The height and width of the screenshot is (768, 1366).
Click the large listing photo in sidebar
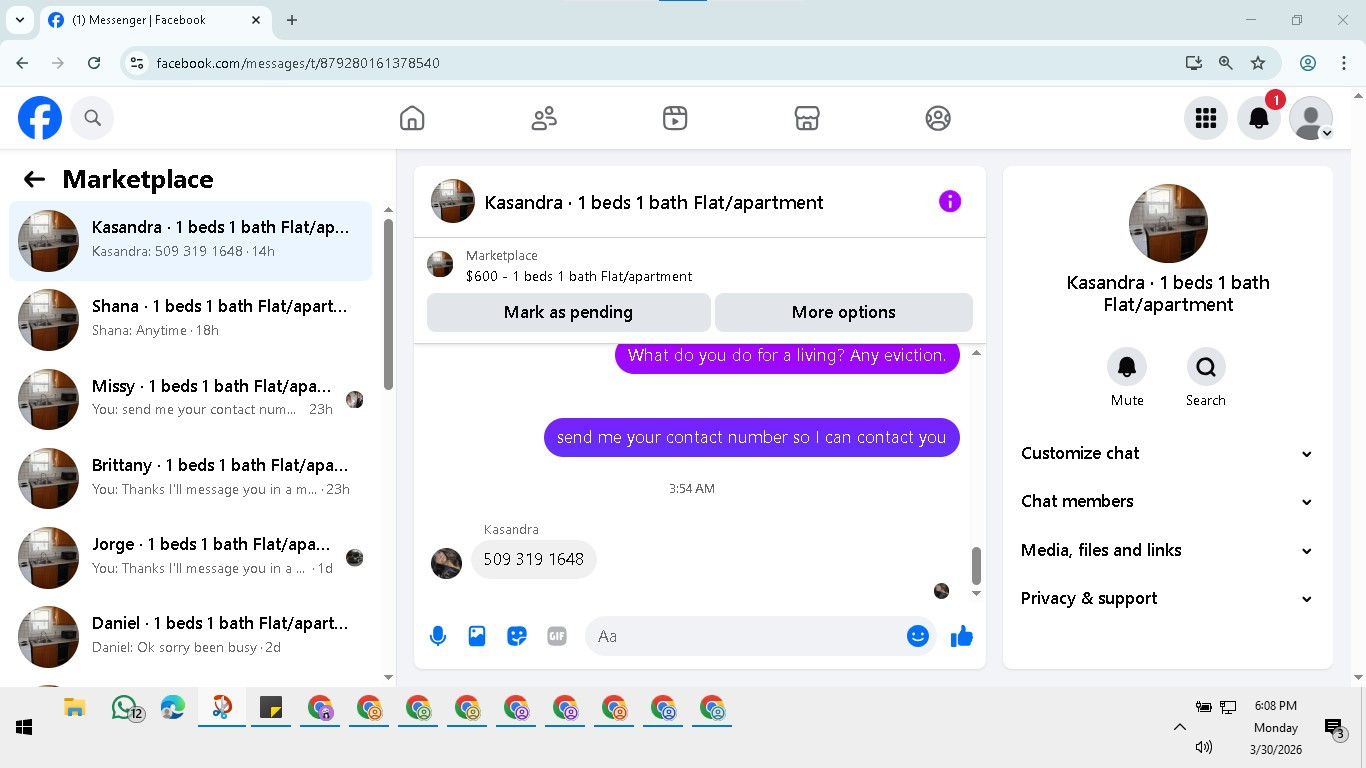1168,224
